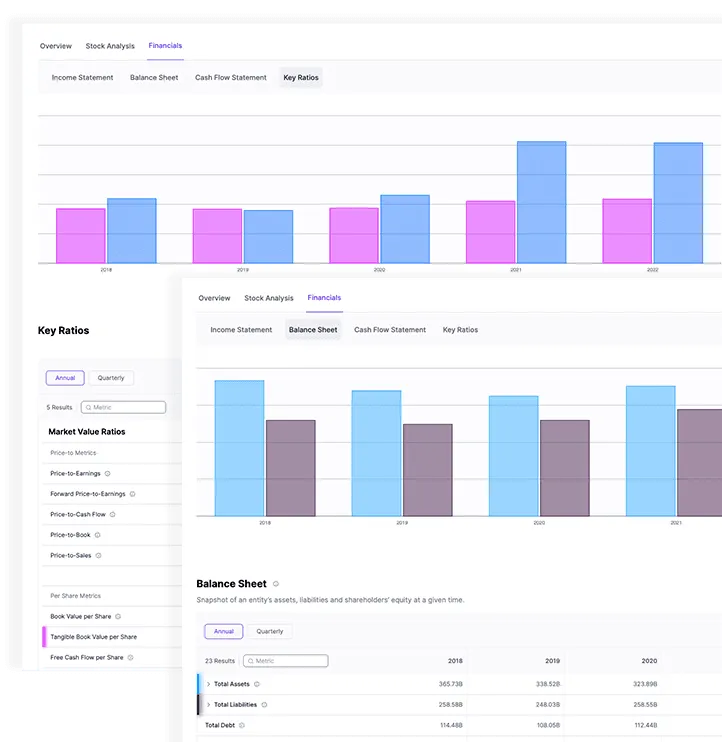Click info icon beside Price-to-Cash Flow
The height and width of the screenshot is (742, 722).
tap(113, 514)
